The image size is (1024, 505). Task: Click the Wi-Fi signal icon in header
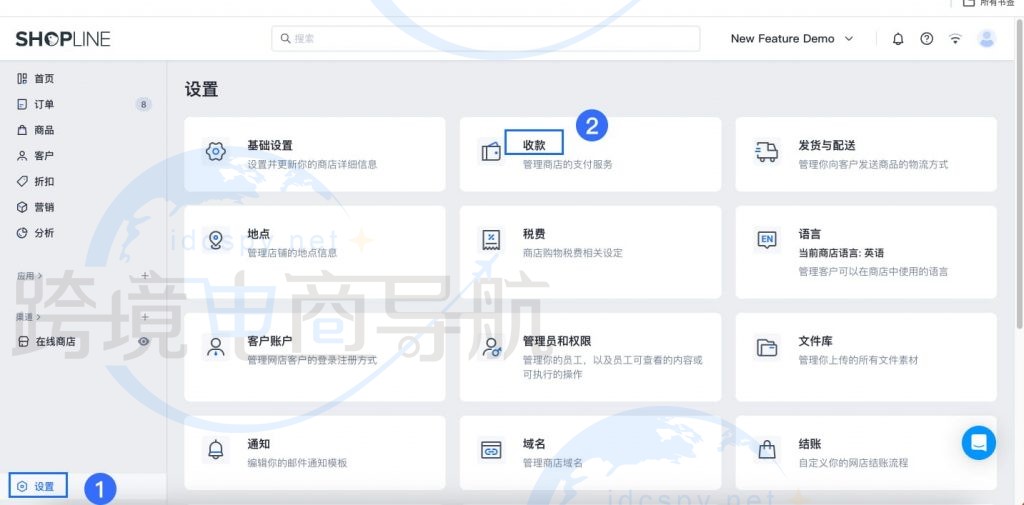(955, 39)
